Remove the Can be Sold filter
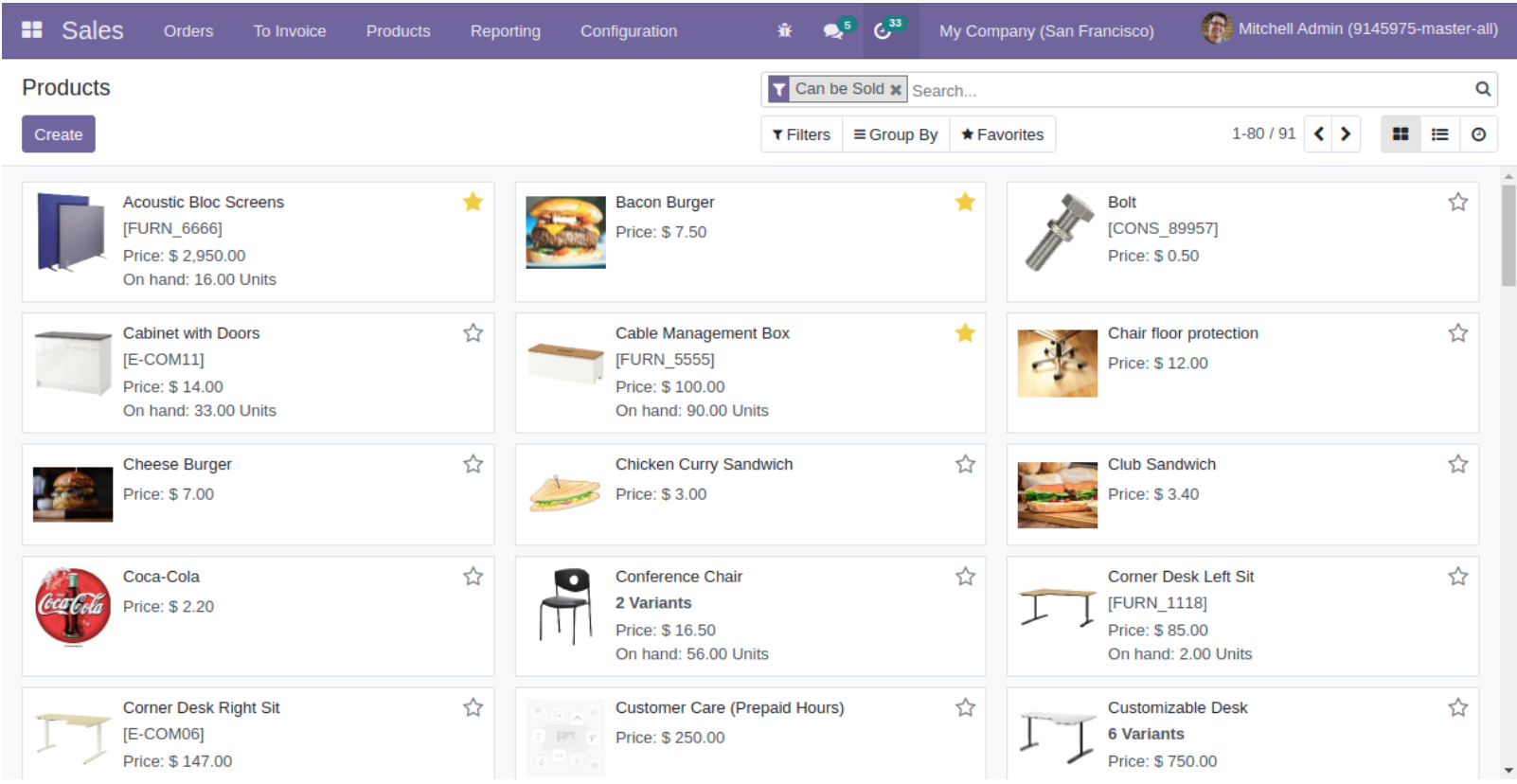 [896, 90]
